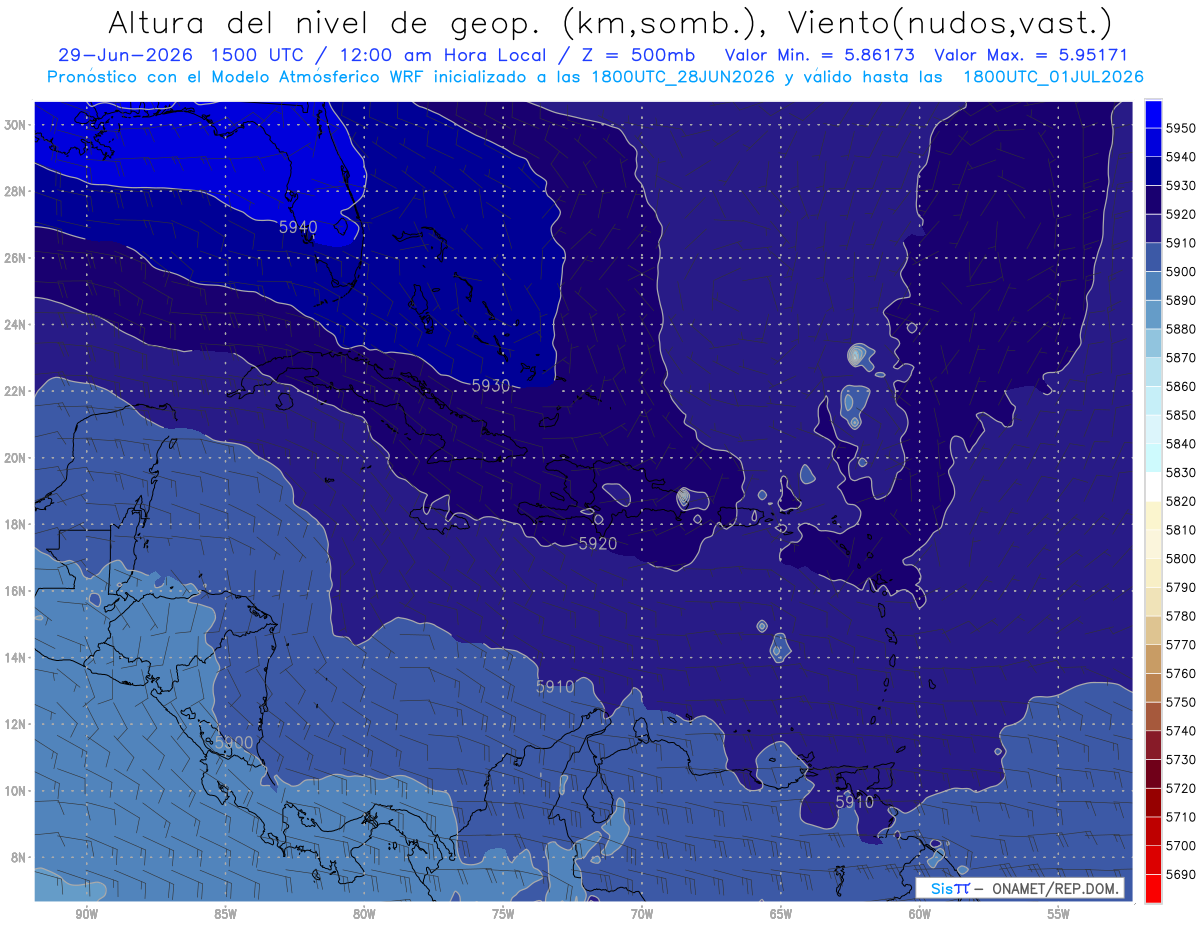Click the 'Z = 500mb' level text
Viewport: 1200px width, 927px height.
point(632,56)
